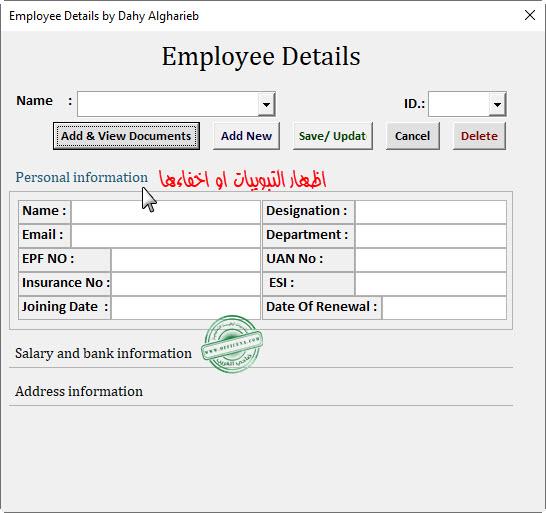Screen dimensions: 546x513
Task: Click into the Designation input field
Action: [431, 211]
